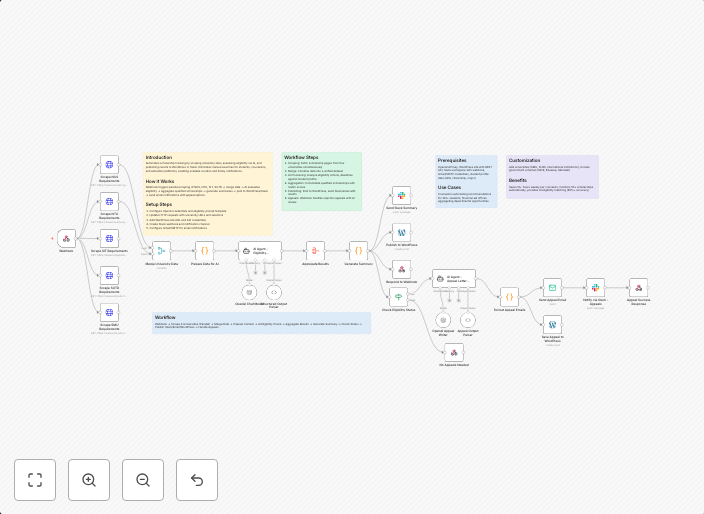704x514 pixels.
Task: Click the Format Appeal Emails node
Action: point(509,297)
